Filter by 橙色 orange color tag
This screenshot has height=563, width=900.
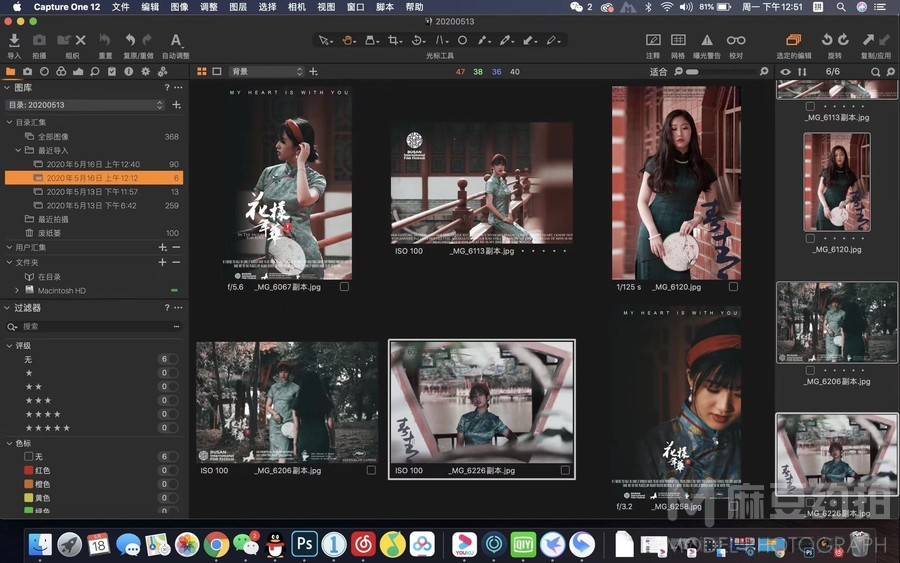click(37, 484)
